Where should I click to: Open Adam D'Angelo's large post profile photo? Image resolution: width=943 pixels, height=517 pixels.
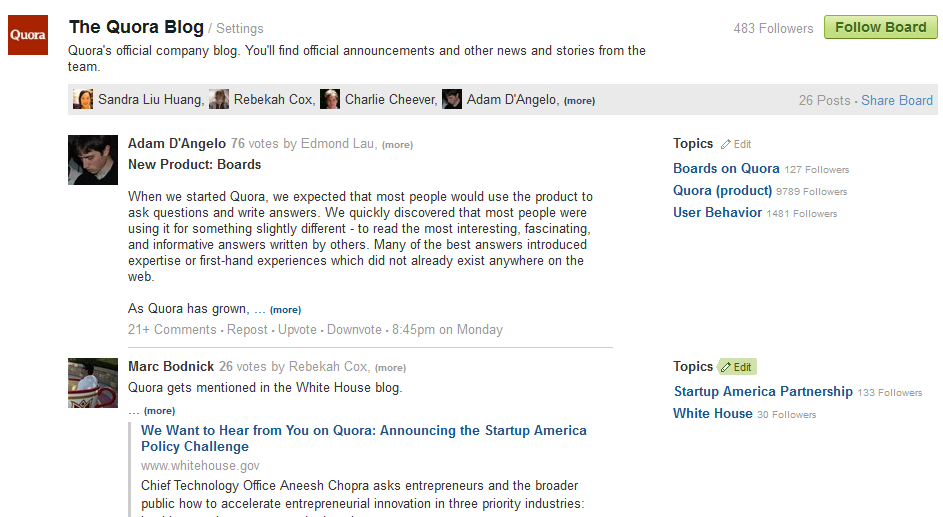93,160
